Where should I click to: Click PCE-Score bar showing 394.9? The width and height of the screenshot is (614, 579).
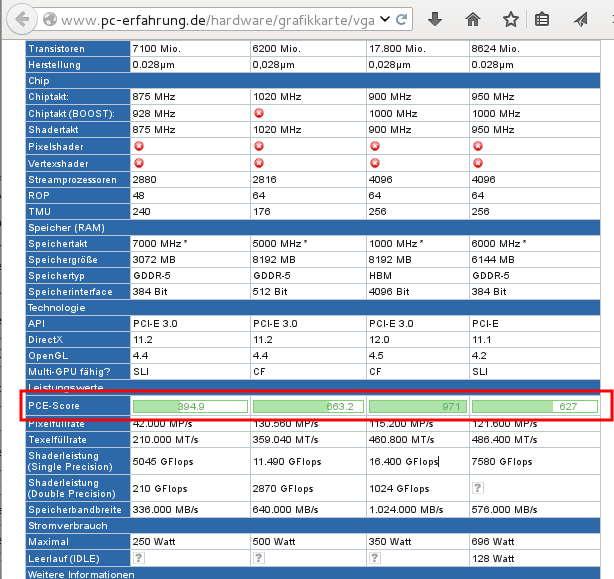190,406
